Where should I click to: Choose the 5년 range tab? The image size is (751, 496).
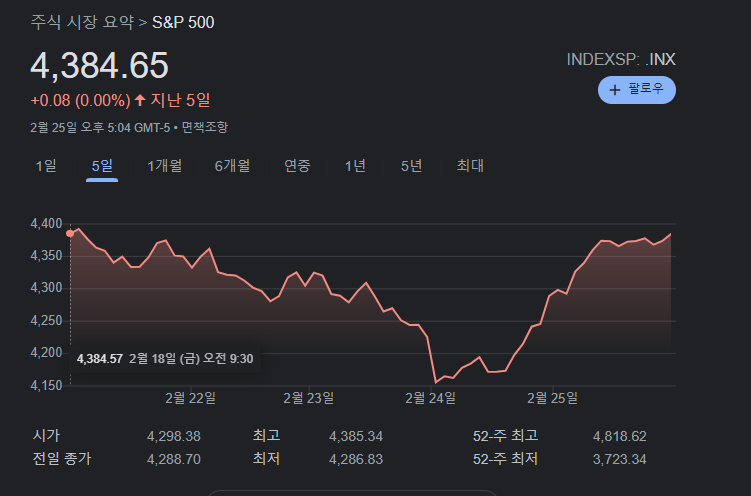click(411, 166)
